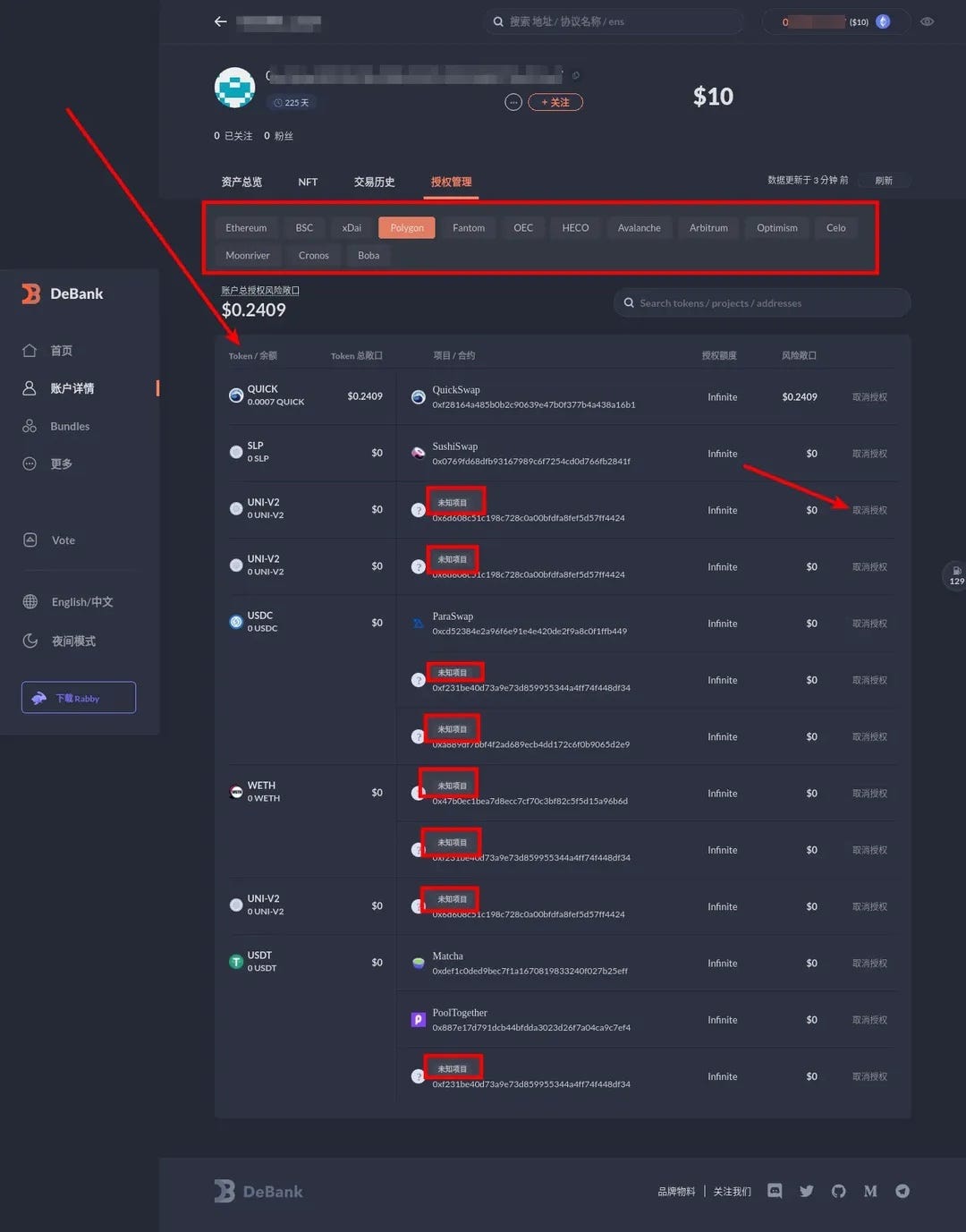The width and height of the screenshot is (966, 1232).
Task: Open 账户详情 in sidebar
Action: pos(72,388)
